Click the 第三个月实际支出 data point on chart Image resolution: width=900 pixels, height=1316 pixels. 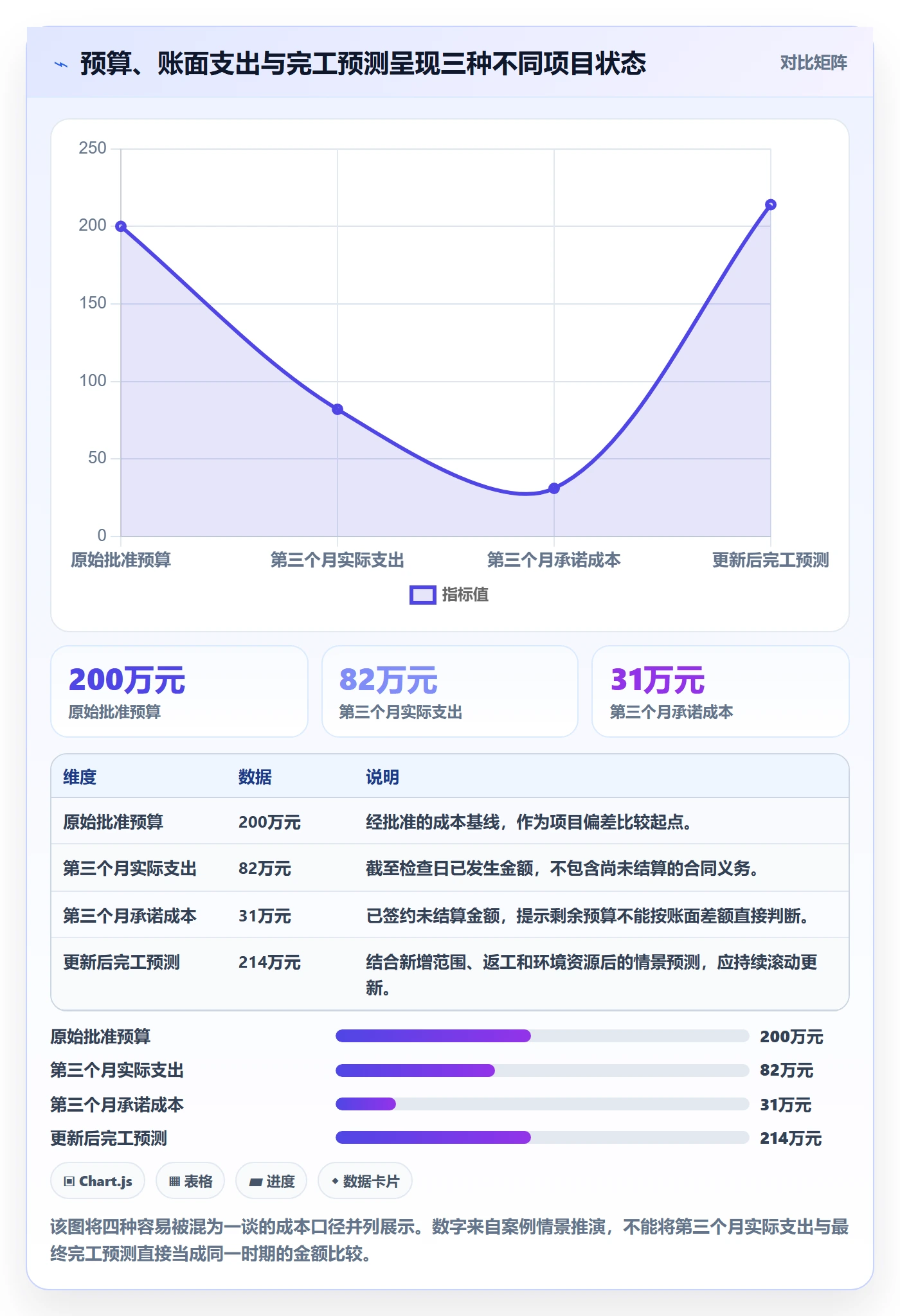coord(337,409)
